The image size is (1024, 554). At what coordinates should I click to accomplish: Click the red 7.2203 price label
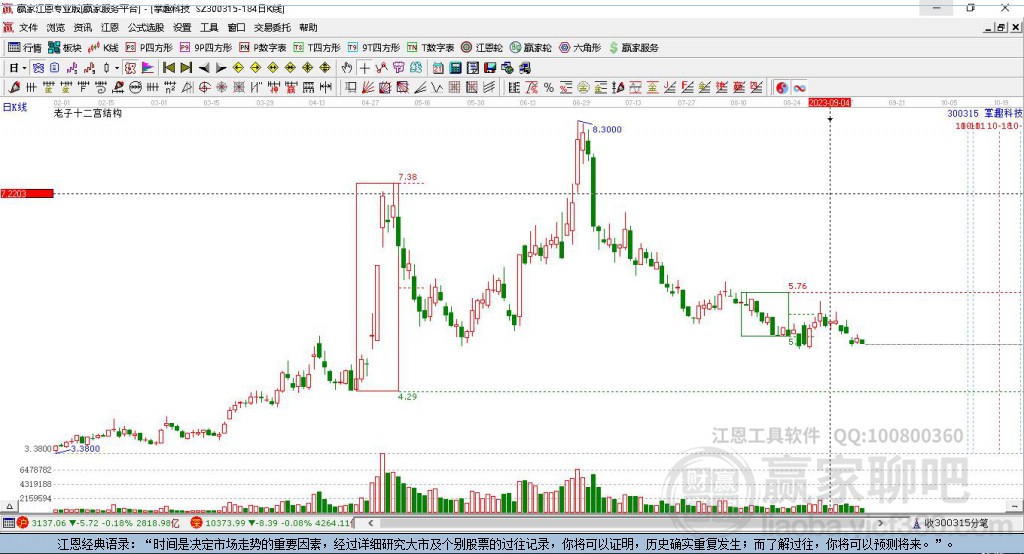[x=27, y=193]
